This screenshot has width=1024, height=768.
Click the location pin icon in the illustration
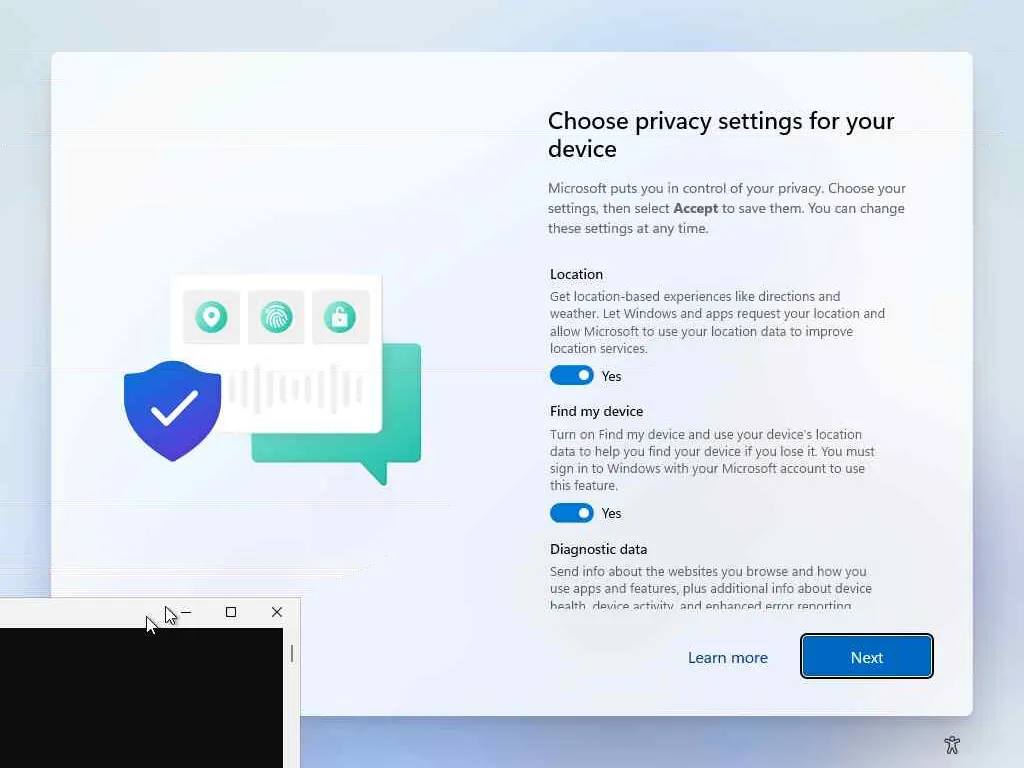[x=211, y=317]
